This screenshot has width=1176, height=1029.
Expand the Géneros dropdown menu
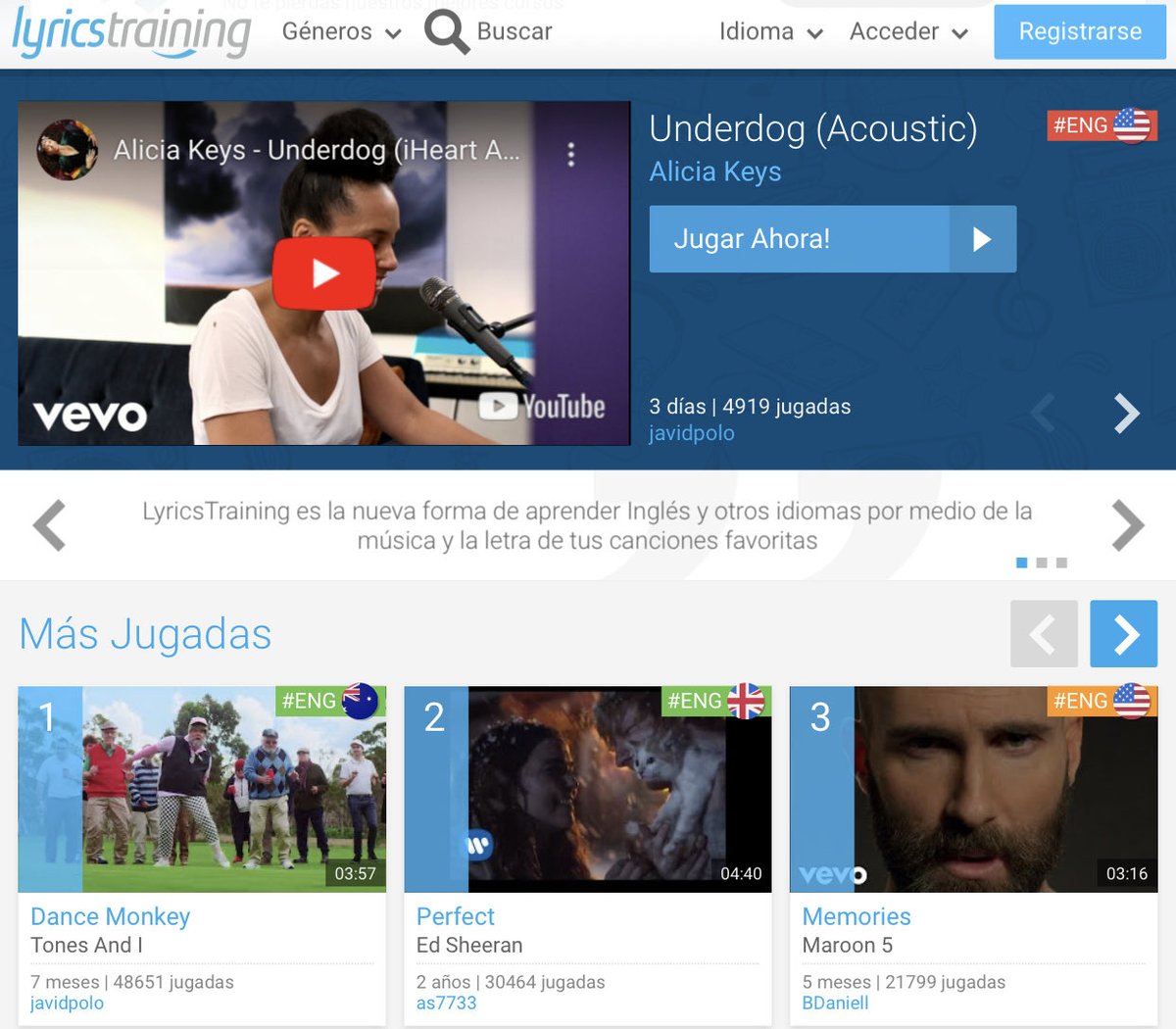[341, 31]
